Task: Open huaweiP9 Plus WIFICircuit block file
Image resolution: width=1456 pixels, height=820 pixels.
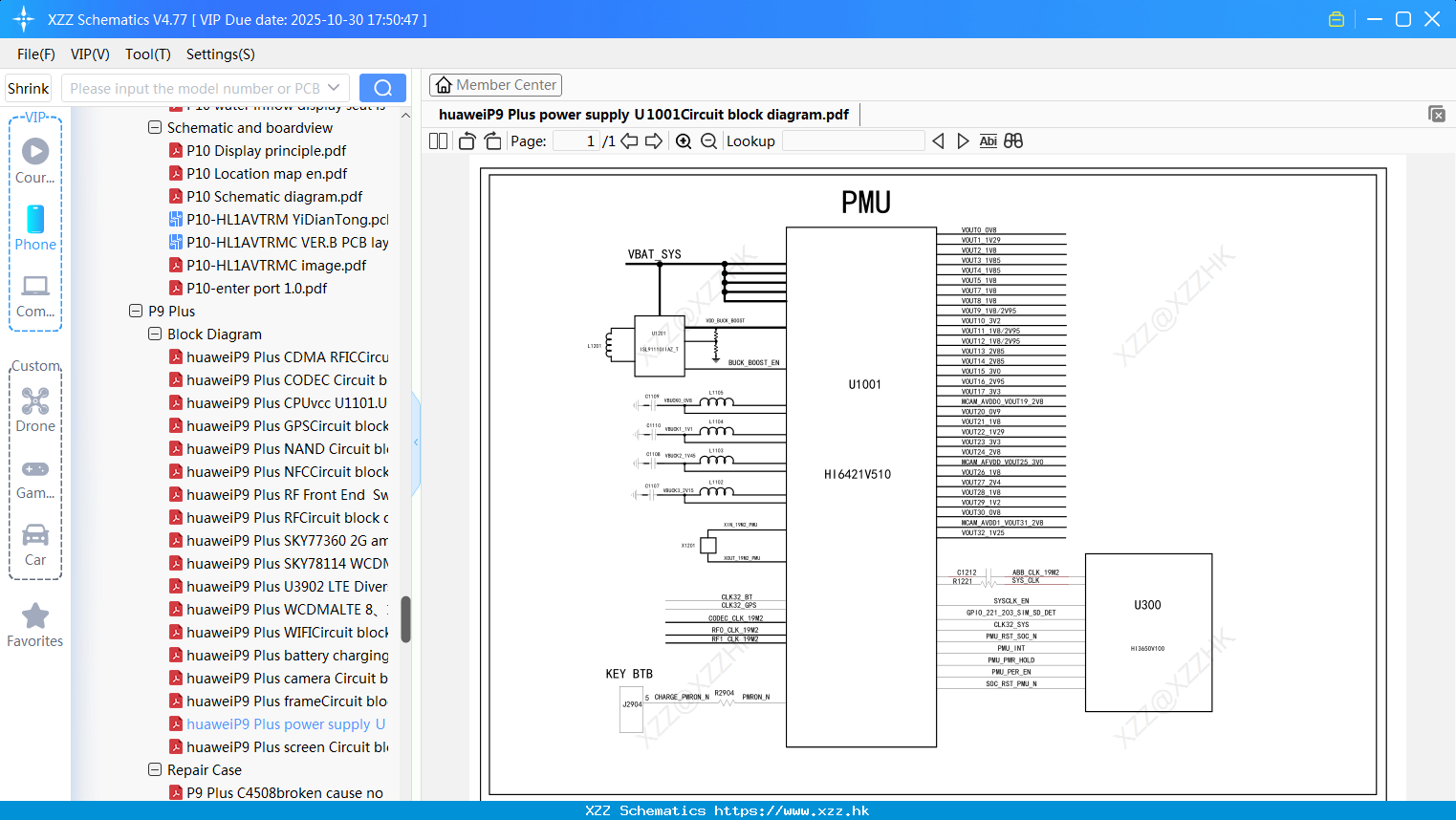Action: pos(278,632)
